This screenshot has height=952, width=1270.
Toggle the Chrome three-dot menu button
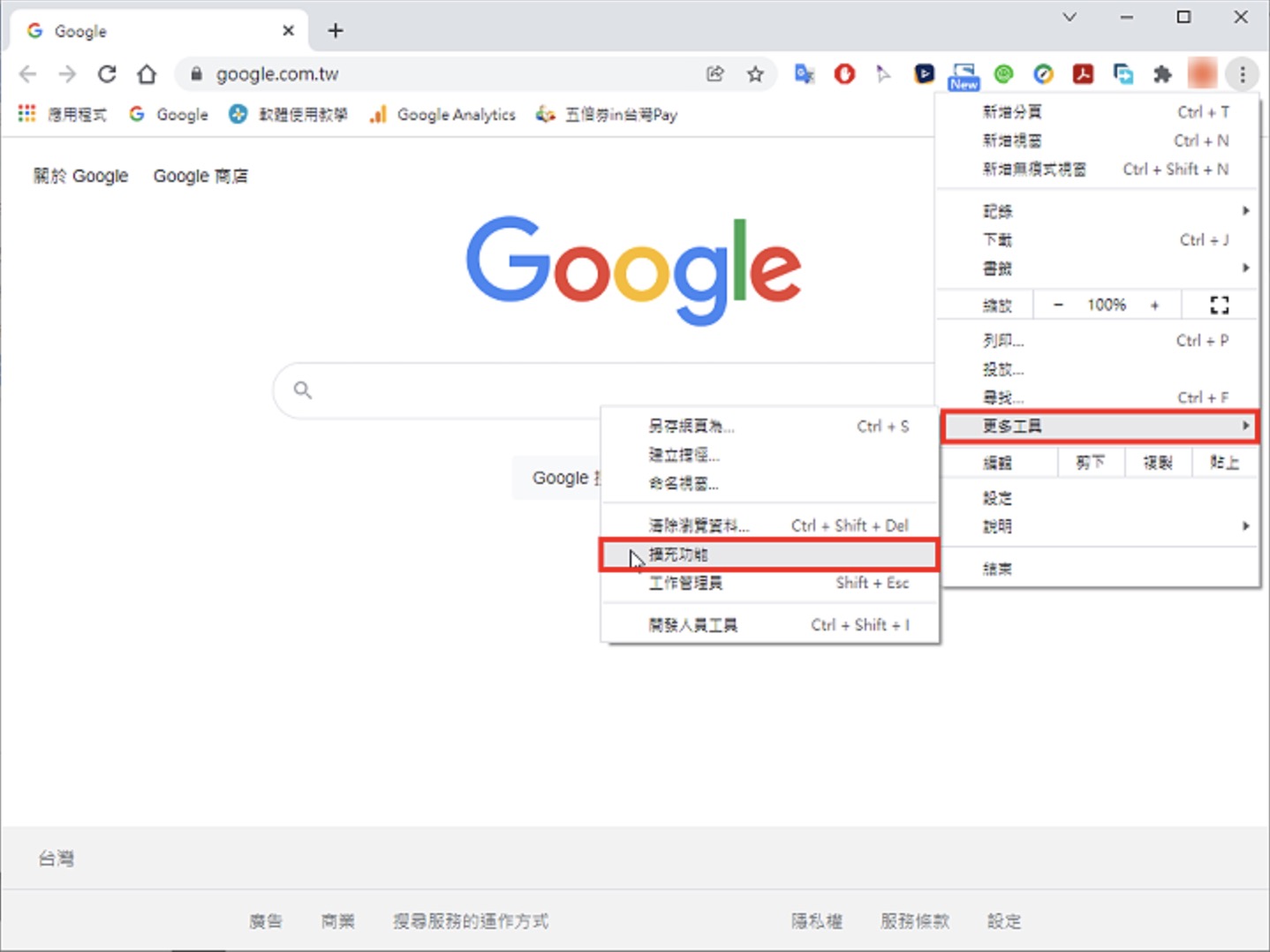[x=1242, y=74]
